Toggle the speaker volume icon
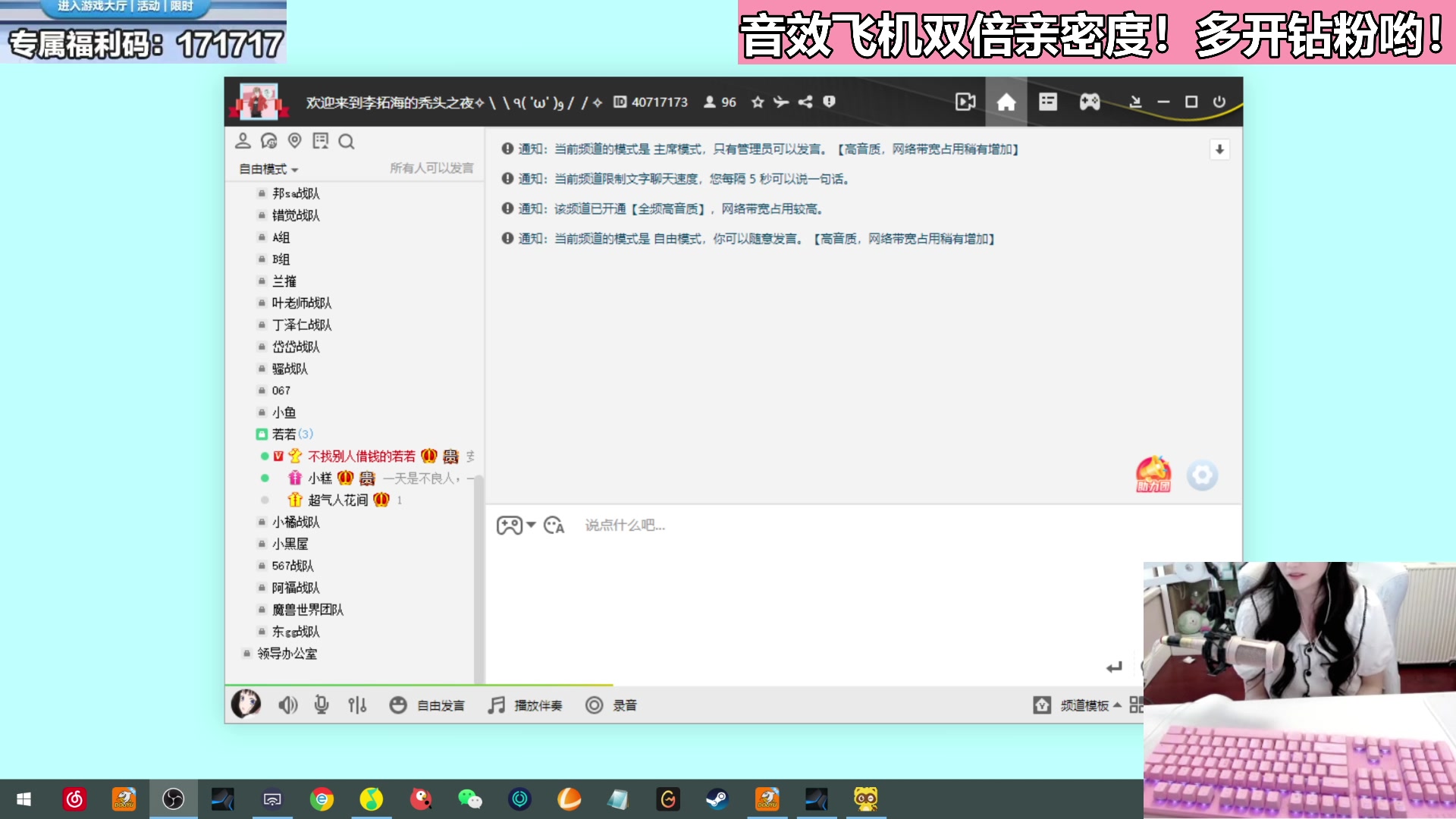The width and height of the screenshot is (1456, 819). pyautogui.click(x=287, y=704)
